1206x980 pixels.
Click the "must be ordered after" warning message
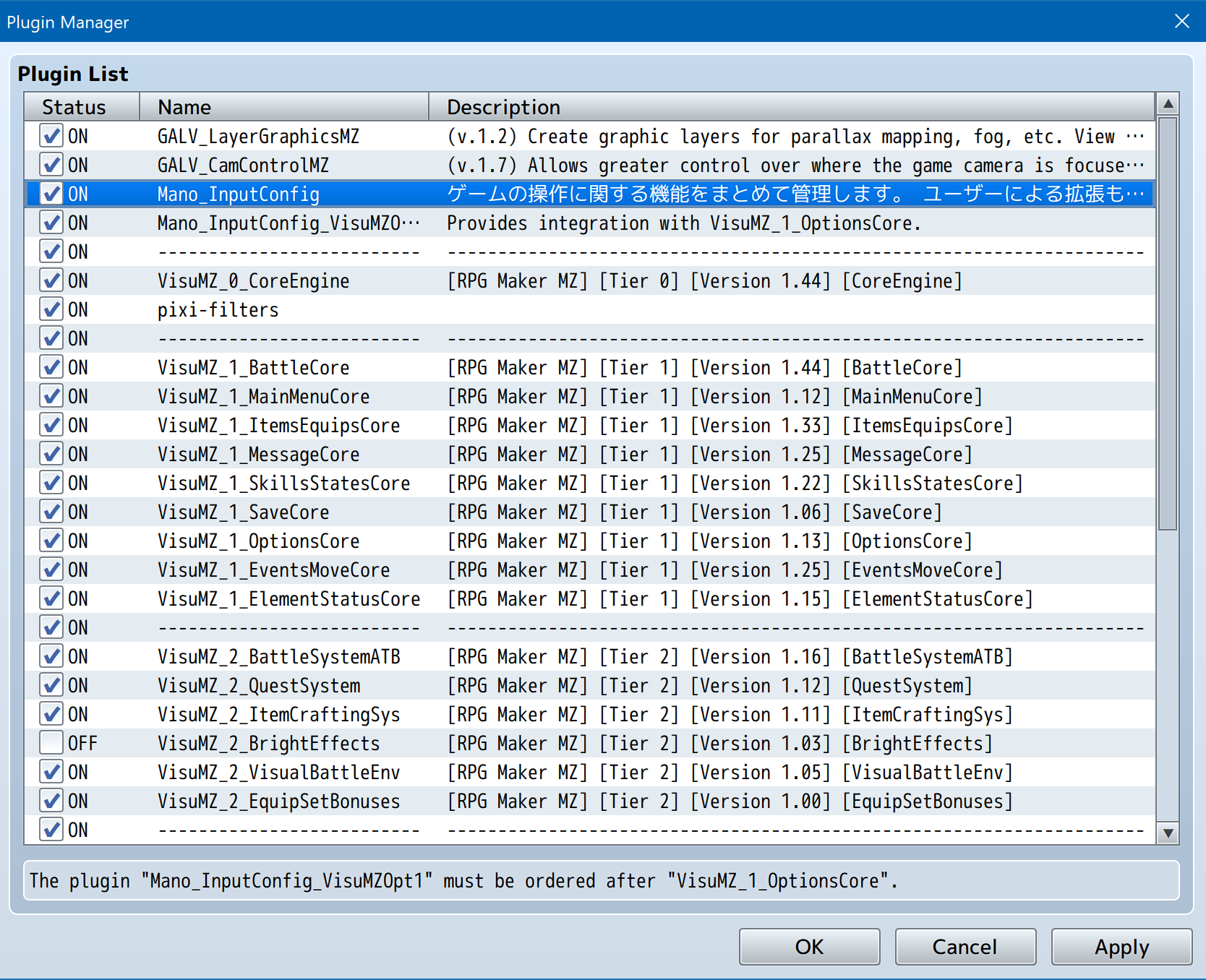(463, 880)
